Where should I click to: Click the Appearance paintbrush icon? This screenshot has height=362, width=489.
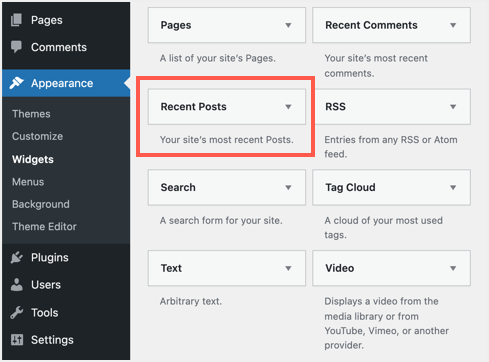[16, 83]
